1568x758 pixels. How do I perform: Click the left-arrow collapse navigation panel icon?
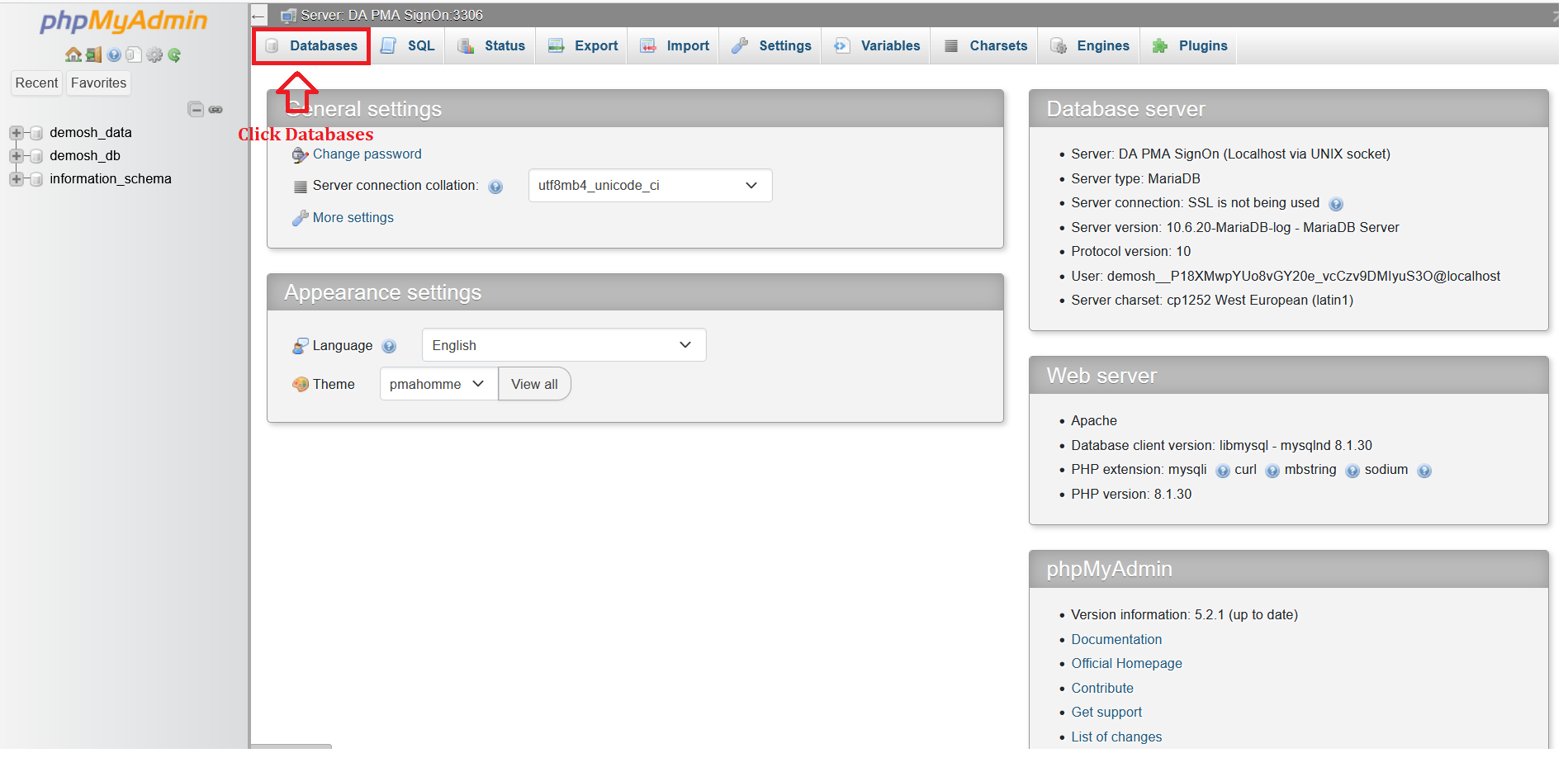coord(258,16)
